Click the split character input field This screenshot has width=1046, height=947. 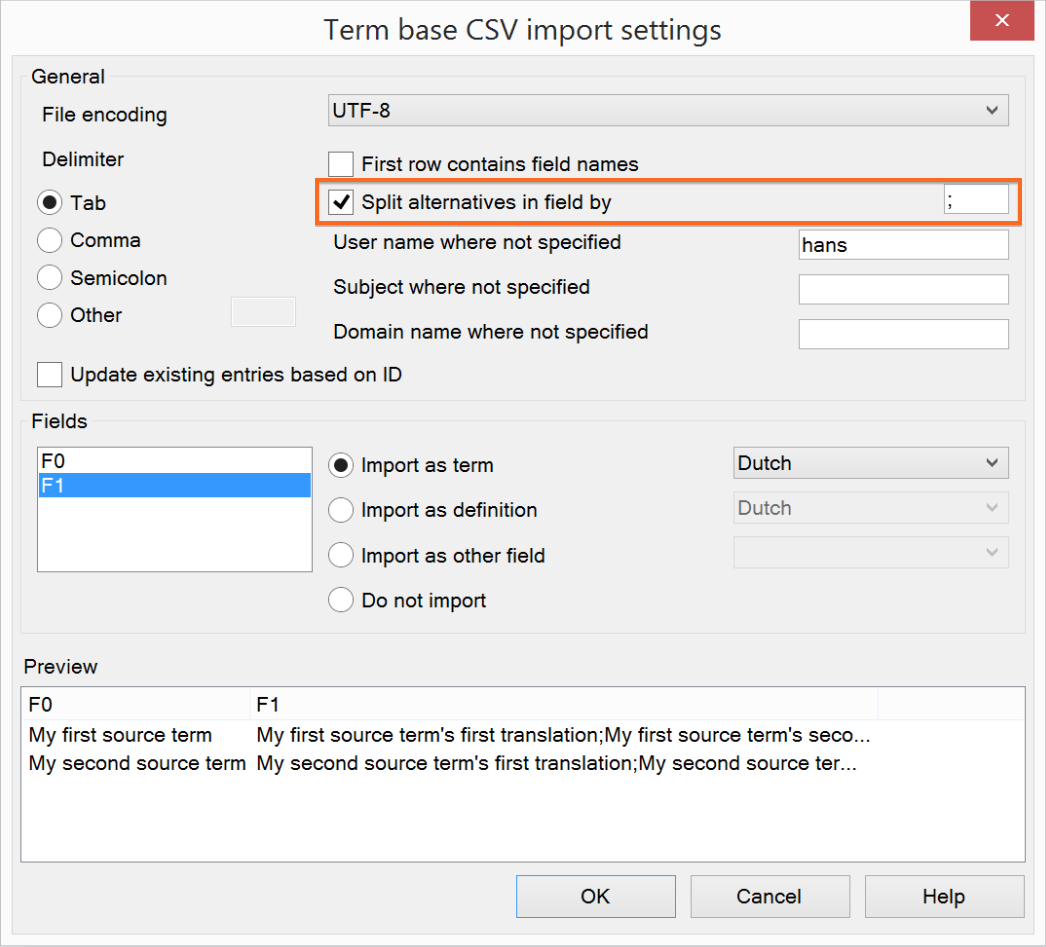pos(976,200)
